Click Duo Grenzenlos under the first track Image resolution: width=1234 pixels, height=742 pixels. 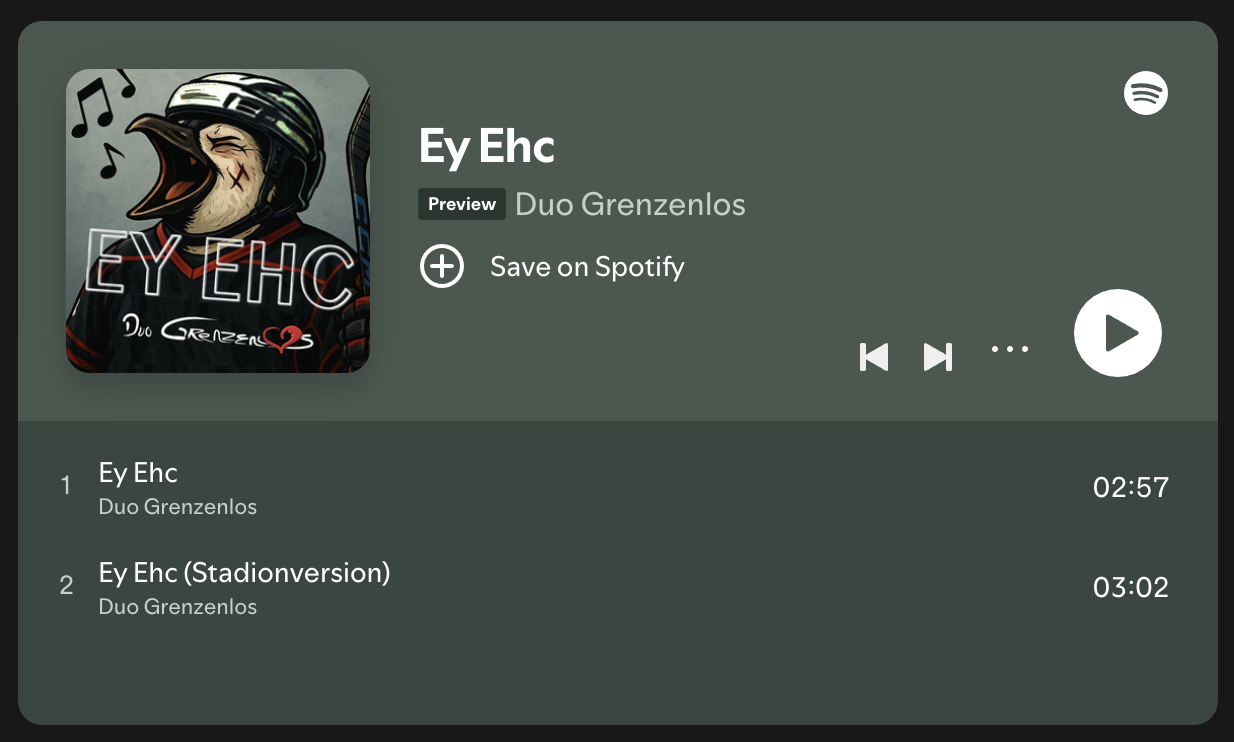click(x=178, y=507)
